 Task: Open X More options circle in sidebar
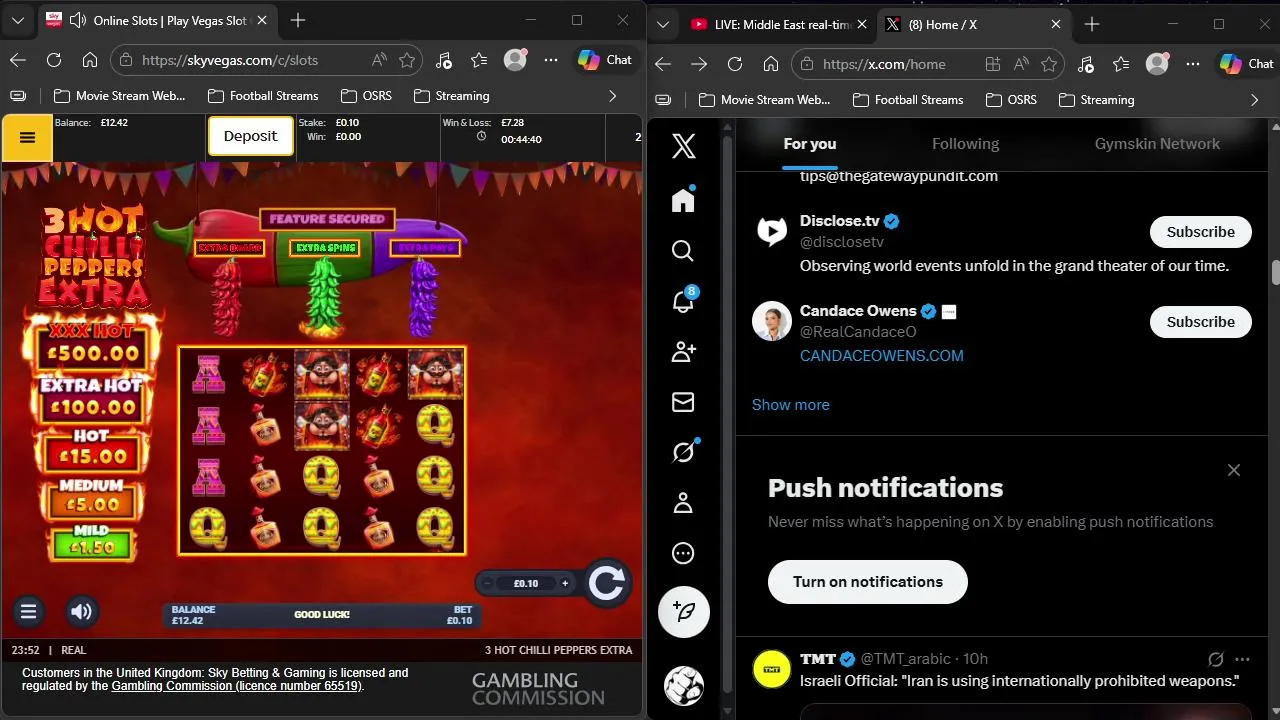pos(683,553)
